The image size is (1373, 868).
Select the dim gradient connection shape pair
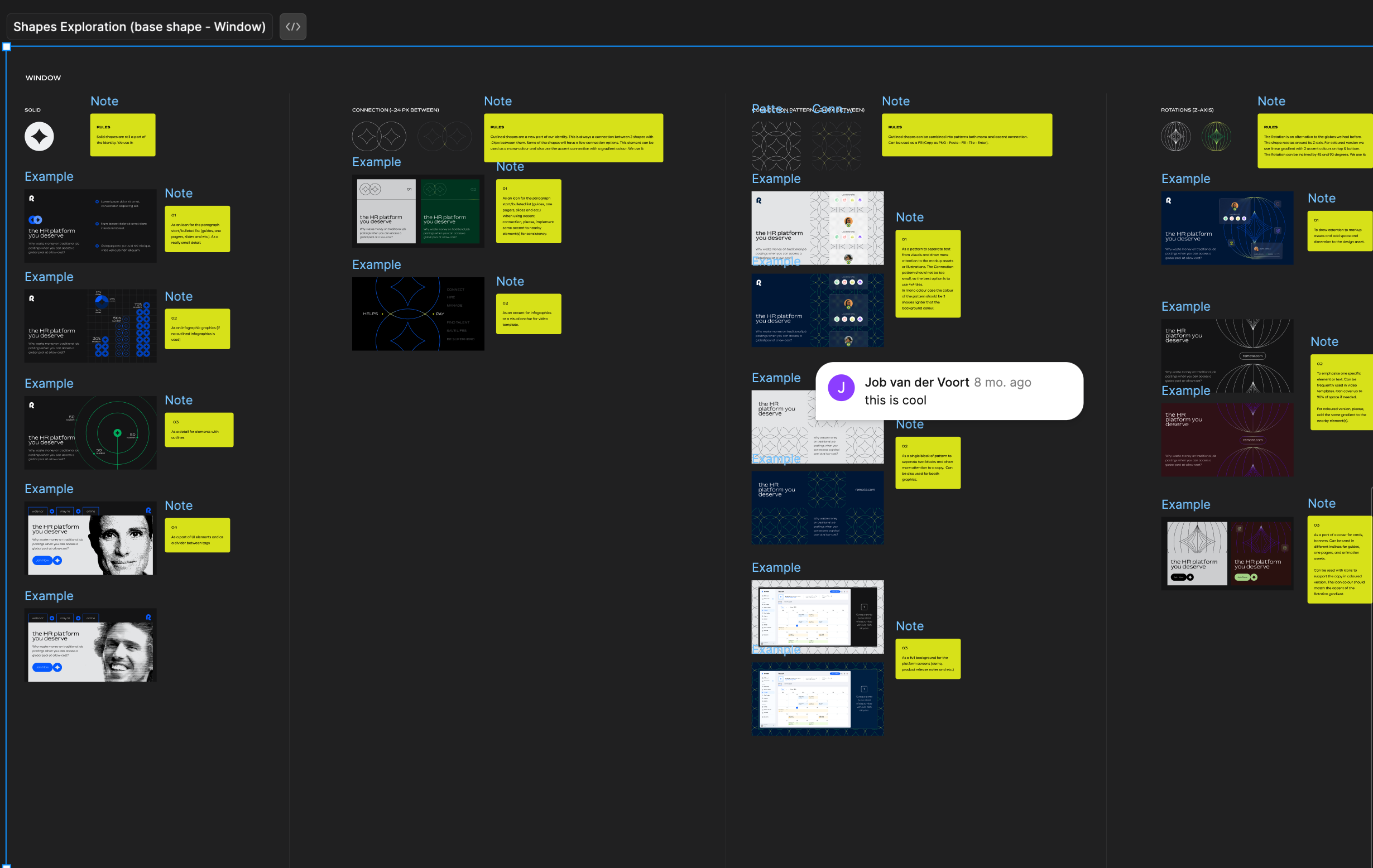[444, 136]
